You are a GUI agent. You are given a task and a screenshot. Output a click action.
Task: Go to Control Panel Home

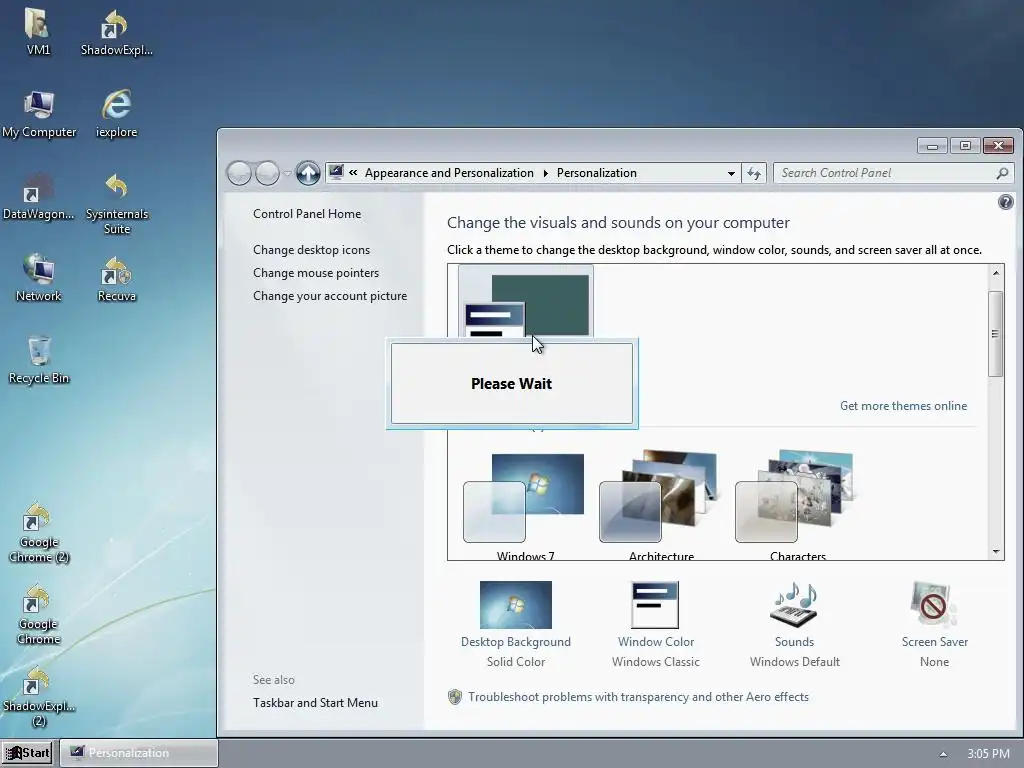click(307, 214)
